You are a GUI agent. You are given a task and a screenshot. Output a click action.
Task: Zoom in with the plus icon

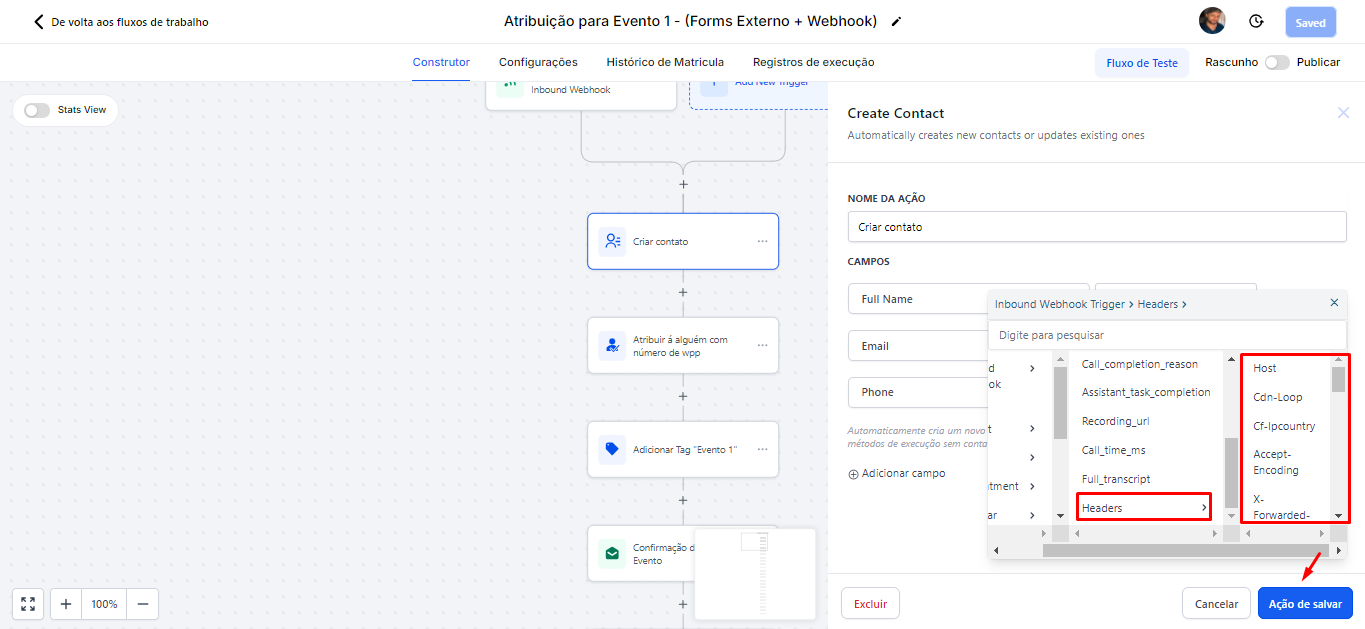tap(66, 604)
